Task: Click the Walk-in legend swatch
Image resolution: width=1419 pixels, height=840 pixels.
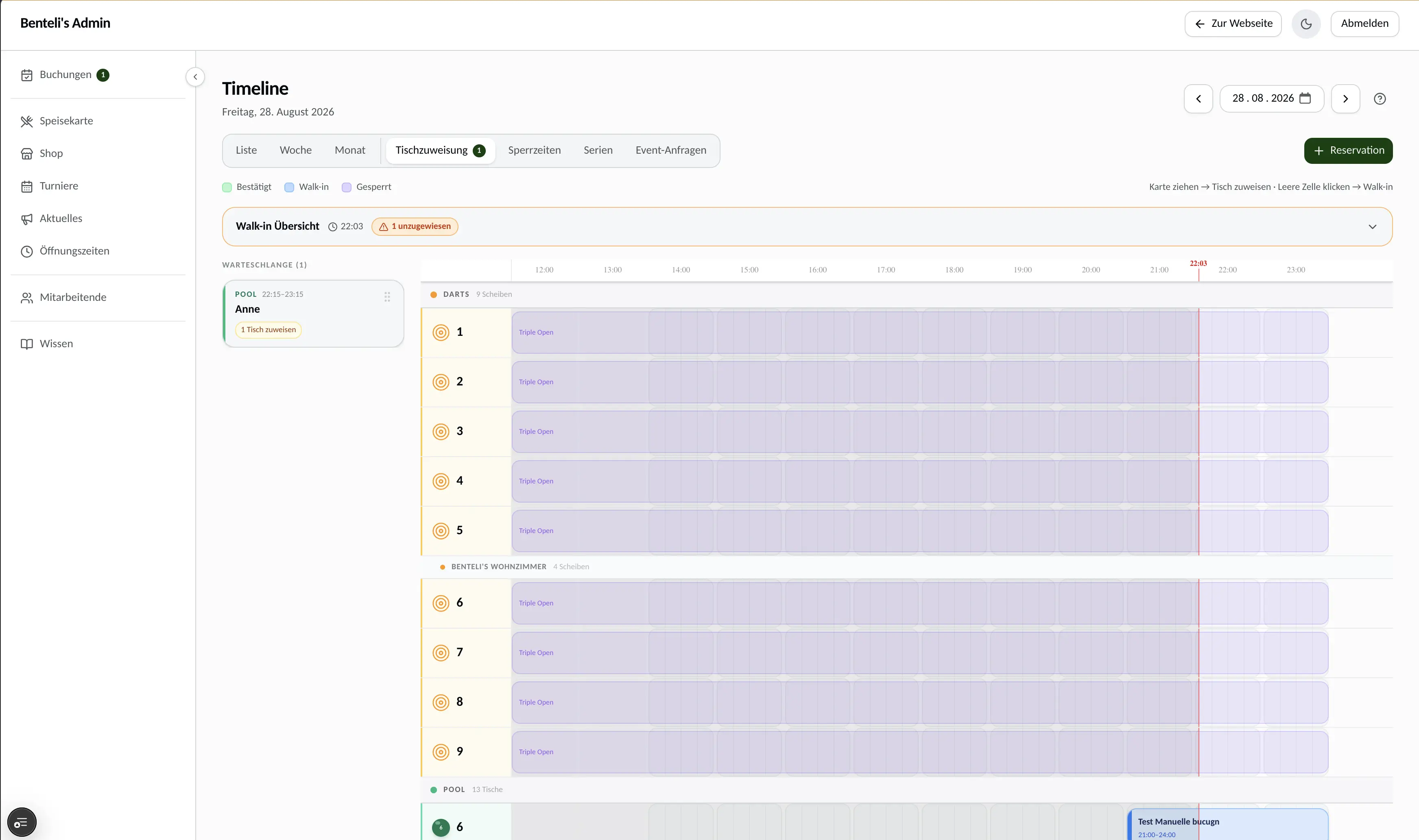Action: click(x=289, y=187)
